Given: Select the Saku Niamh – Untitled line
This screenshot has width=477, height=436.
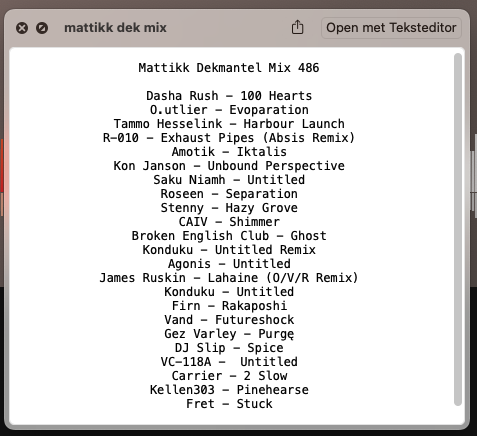Looking at the screenshot, I should [229, 180].
